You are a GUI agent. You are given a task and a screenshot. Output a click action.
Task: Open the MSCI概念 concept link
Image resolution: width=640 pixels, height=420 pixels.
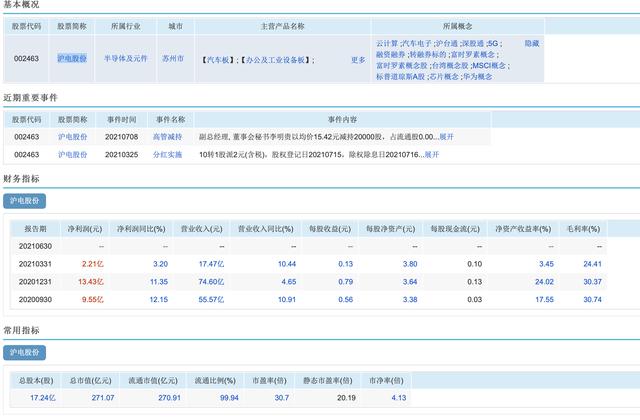489,65
